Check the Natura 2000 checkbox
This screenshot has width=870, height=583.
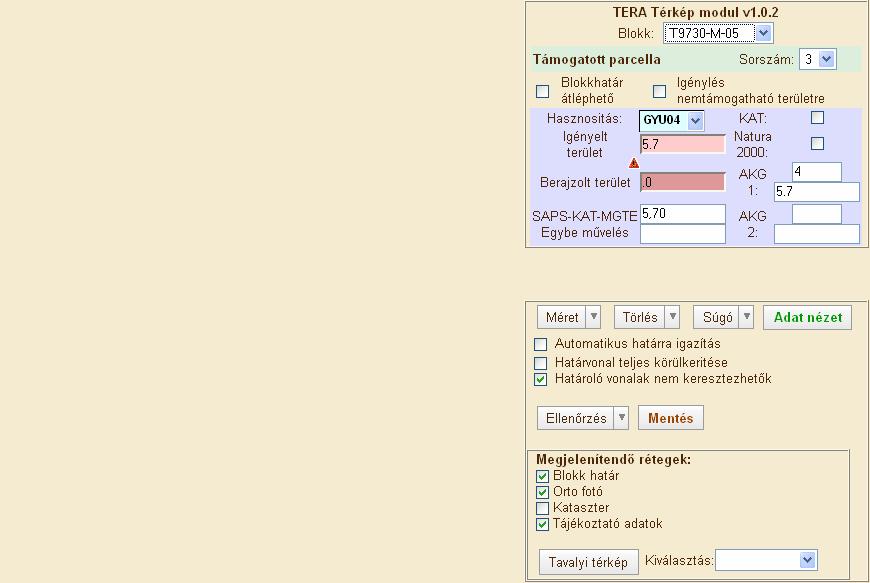817,144
